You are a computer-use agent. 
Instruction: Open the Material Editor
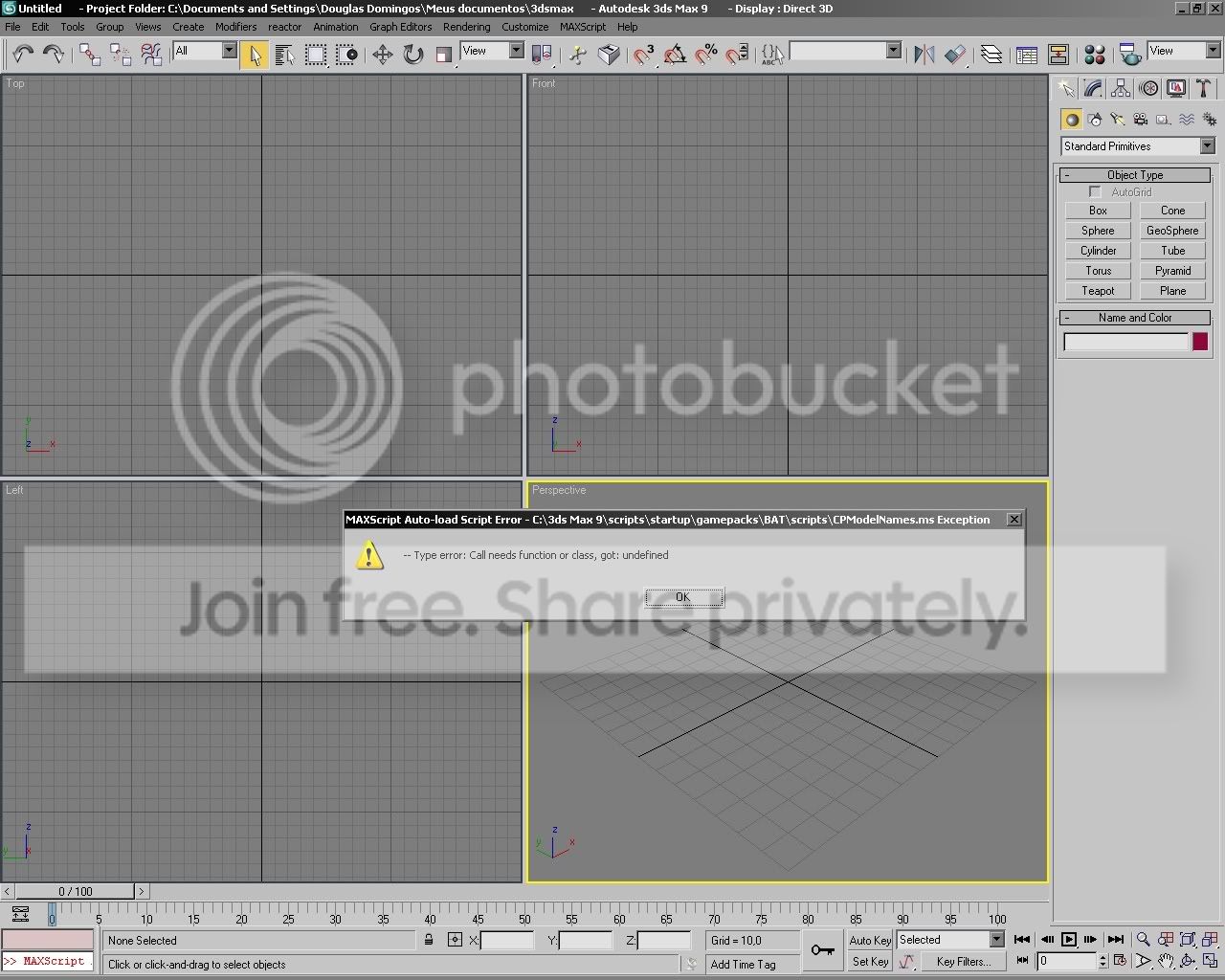tap(1096, 55)
